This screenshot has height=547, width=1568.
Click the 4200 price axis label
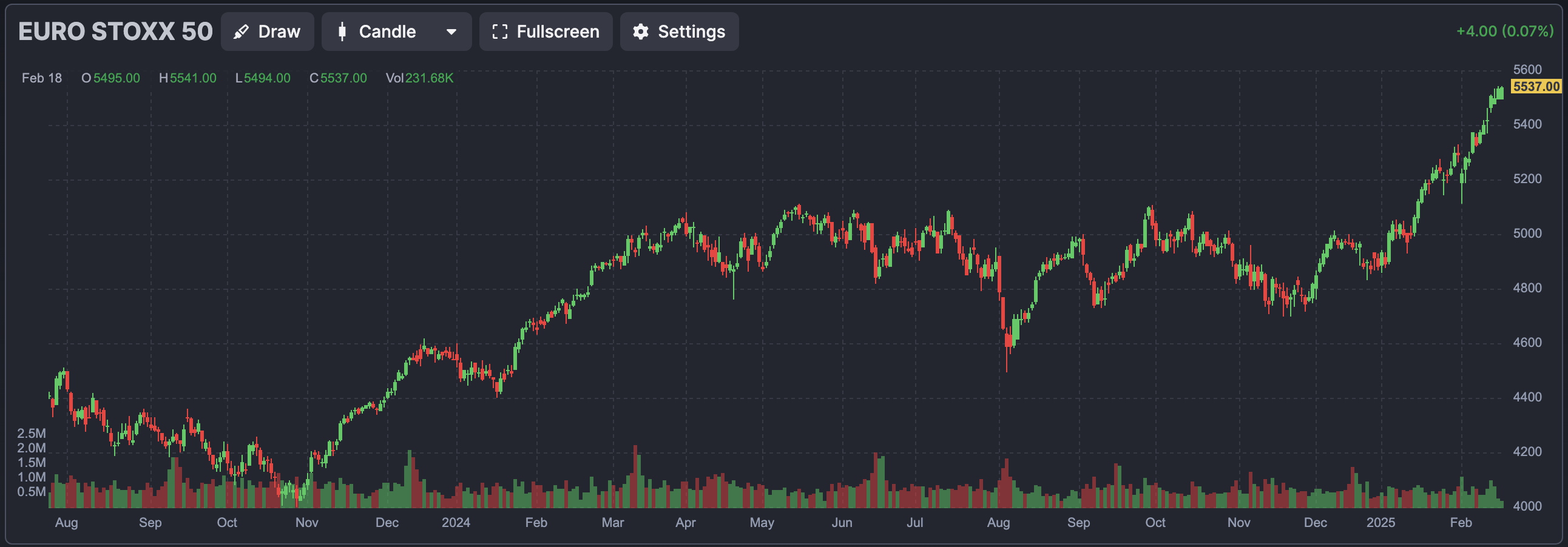1527,451
